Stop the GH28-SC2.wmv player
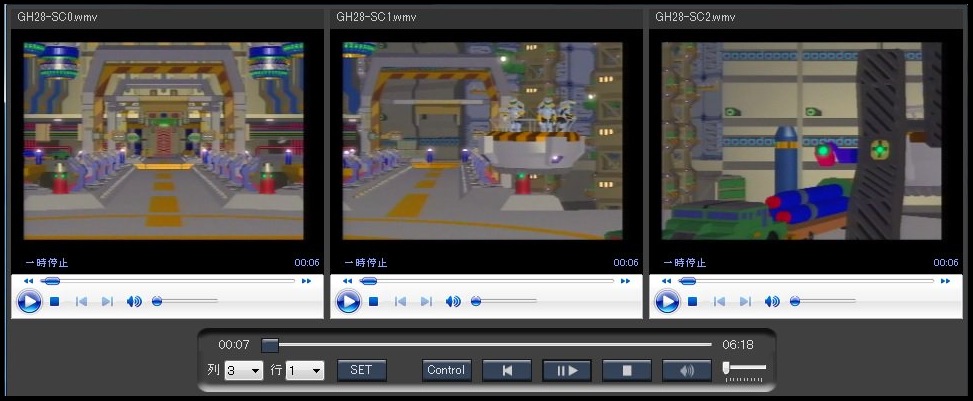This screenshot has width=973, height=401. coord(693,302)
